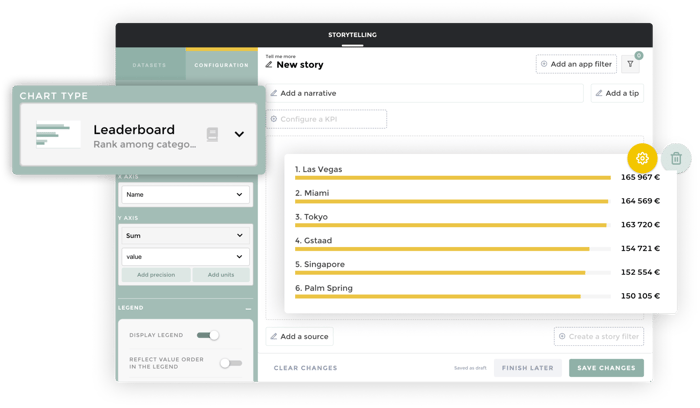This screenshot has height=408, width=700.
Task: Click the trash delete icon
Action: click(x=676, y=158)
